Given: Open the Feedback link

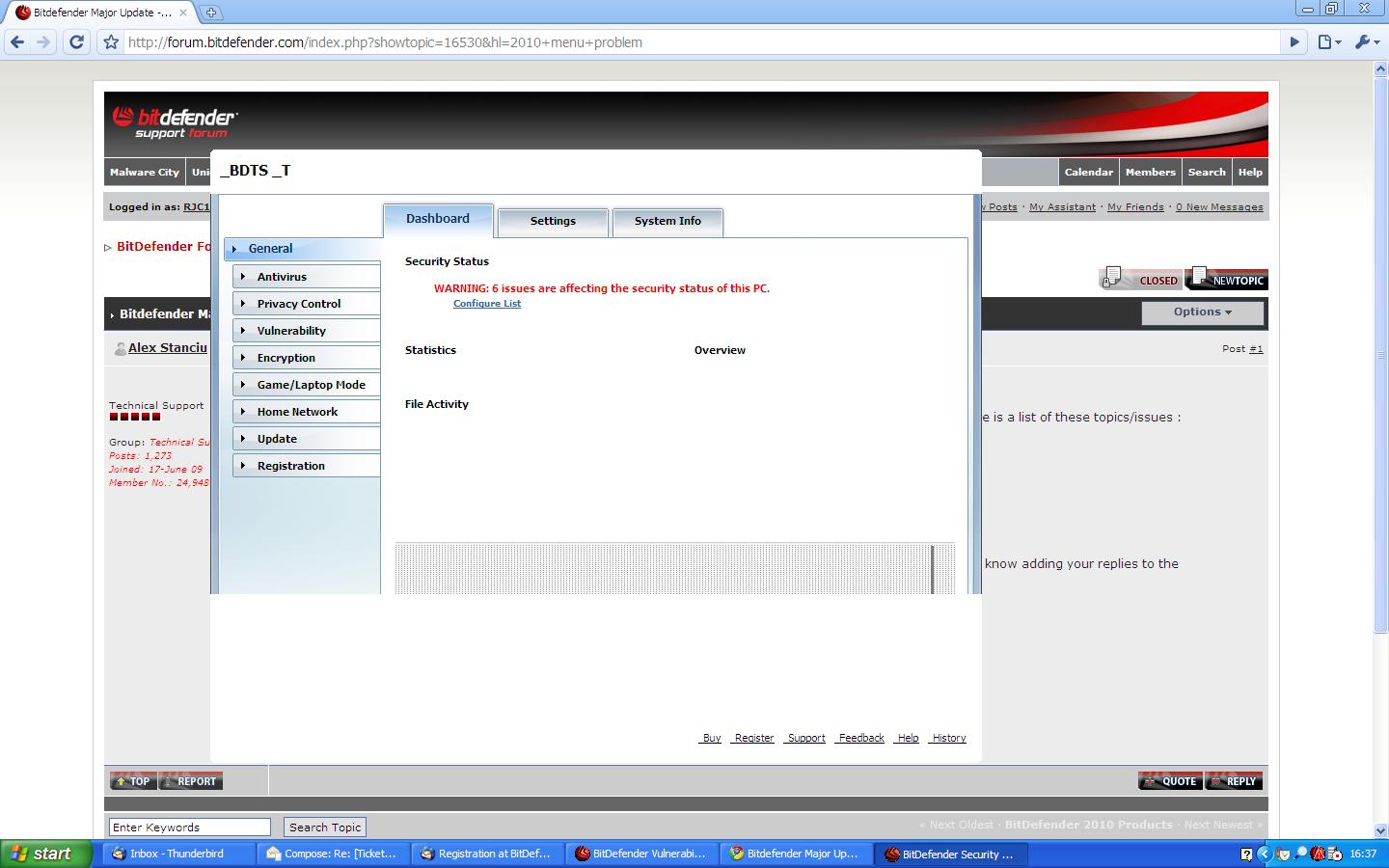Looking at the screenshot, I should [x=860, y=738].
